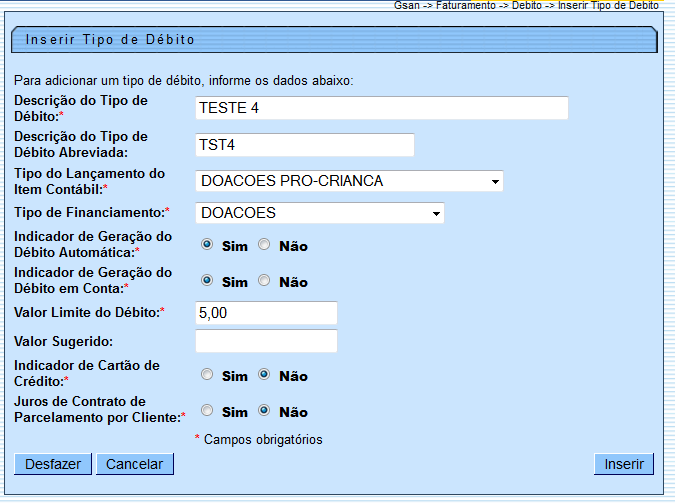Choose Não for Indicador de Cartão de Crédito

point(264,374)
